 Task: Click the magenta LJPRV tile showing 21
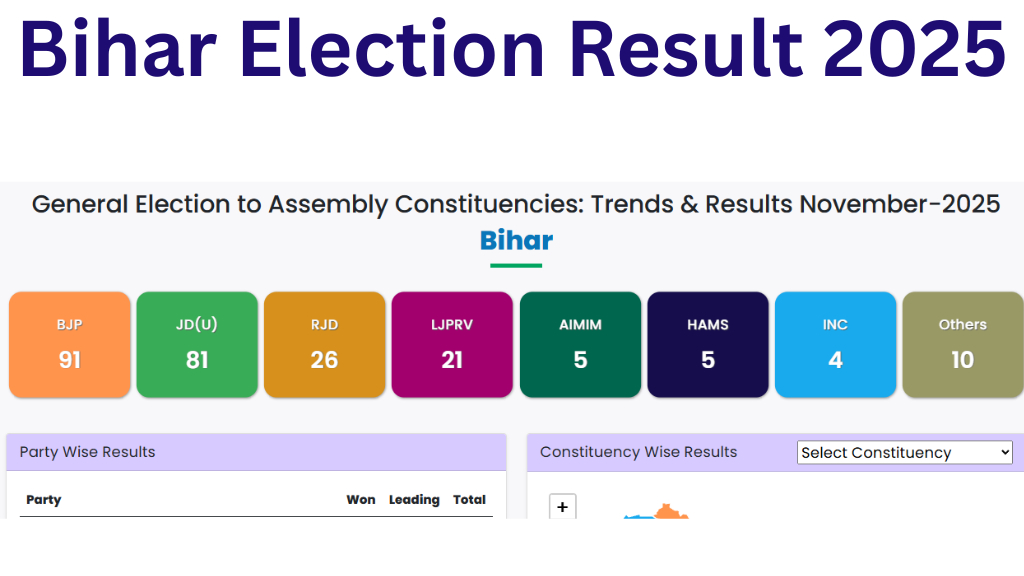pos(452,344)
